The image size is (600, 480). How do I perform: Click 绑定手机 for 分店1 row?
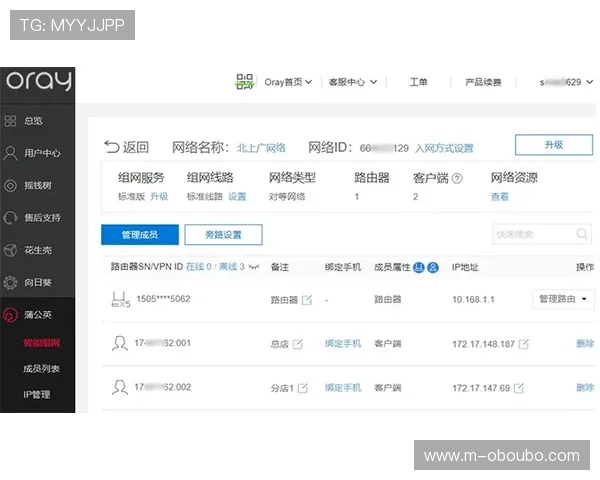click(343, 388)
